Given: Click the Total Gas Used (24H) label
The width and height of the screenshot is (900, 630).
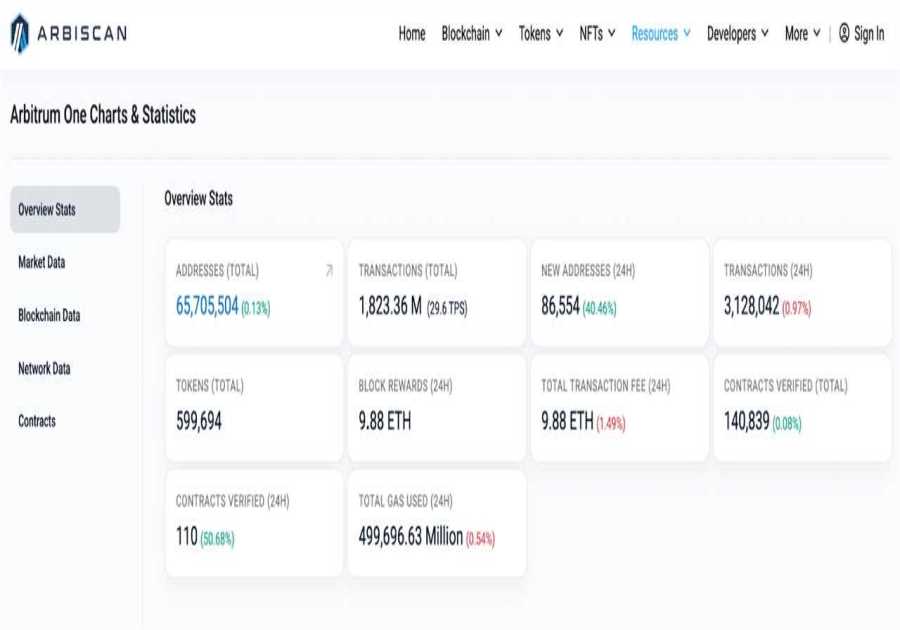Looking at the screenshot, I should pyautogui.click(x=405, y=501).
